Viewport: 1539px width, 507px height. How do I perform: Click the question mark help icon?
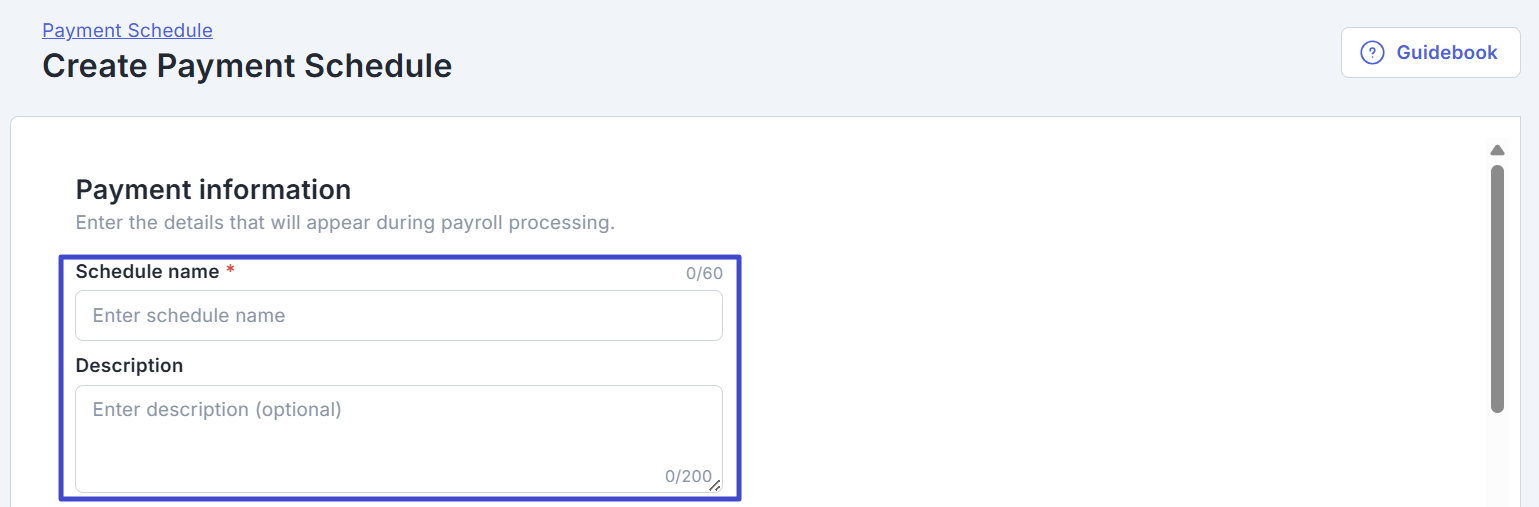pyautogui.click(x=1373, y=52)
